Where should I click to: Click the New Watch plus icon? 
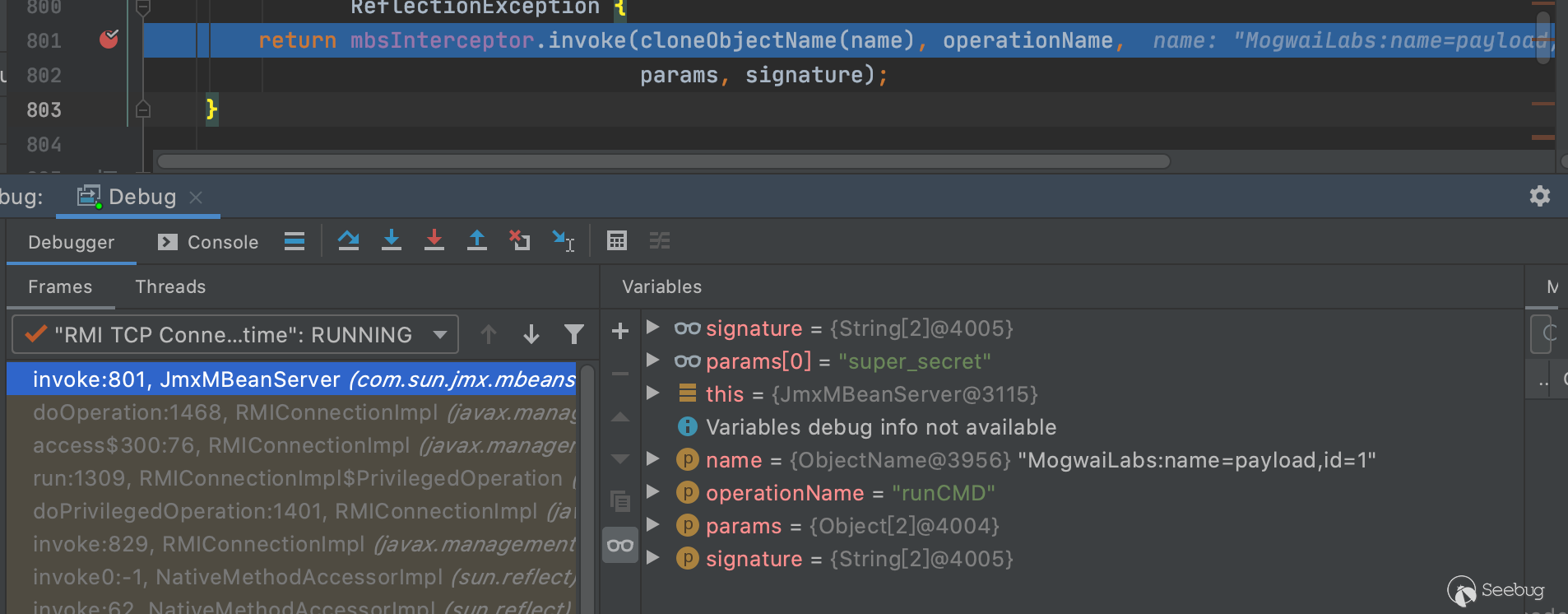[x=620, y=332]
